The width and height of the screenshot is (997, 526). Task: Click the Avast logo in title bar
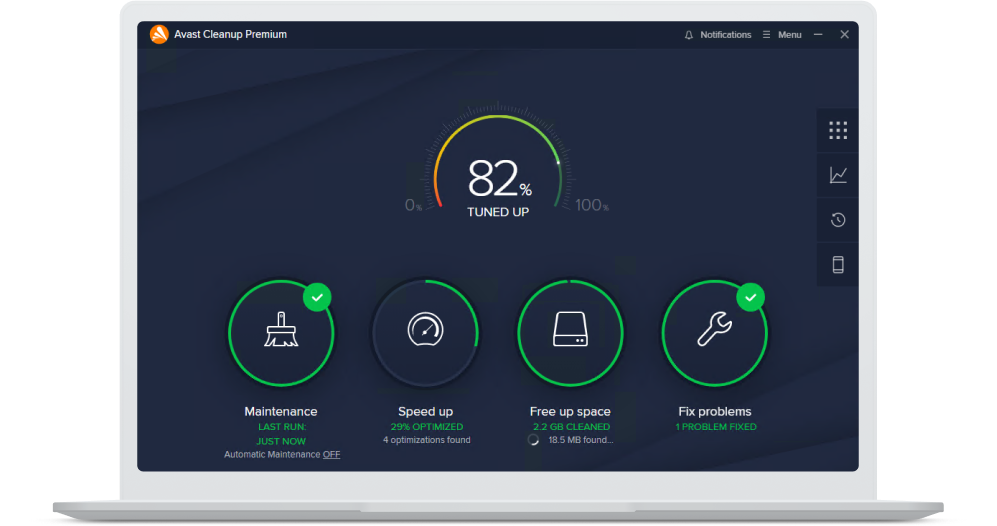click(159, 34)
